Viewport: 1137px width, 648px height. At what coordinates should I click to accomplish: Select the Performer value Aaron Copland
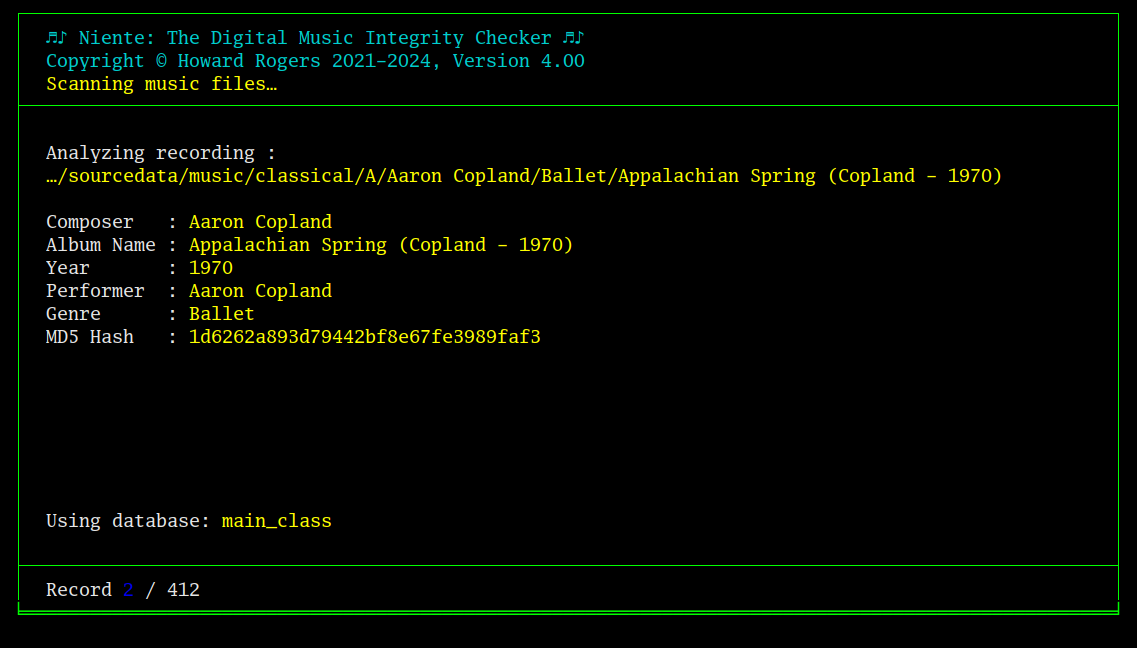click(260, 291)
